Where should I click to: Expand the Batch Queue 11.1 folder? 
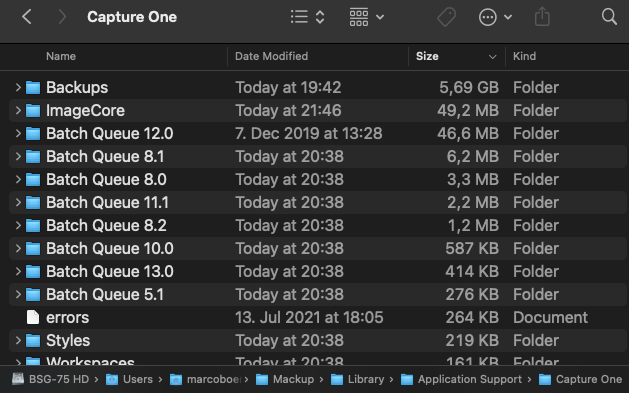(18, 202)
